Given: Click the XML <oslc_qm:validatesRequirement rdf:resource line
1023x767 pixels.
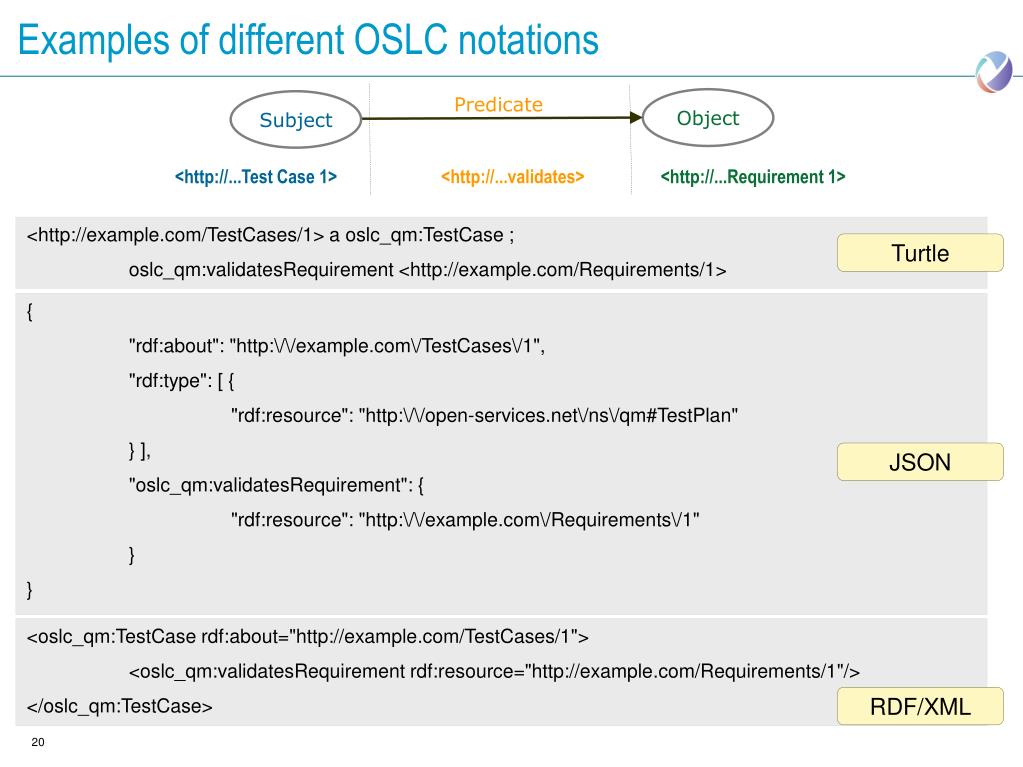Looking at the screenshot, I should [x=494, y=671].
